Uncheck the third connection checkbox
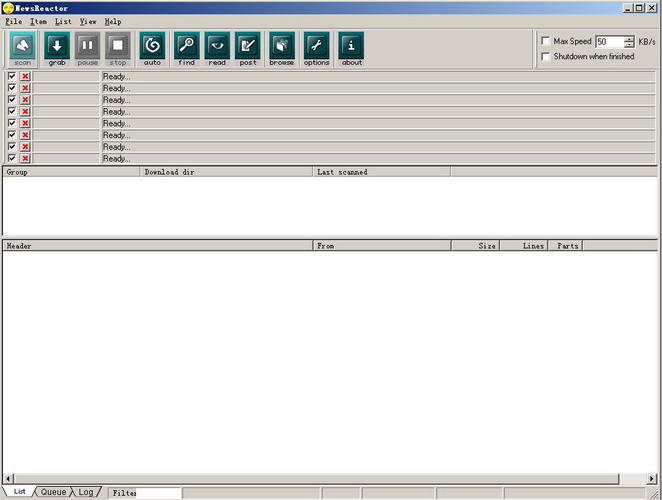The image size is (662, 500). pyautogui.click(x=12, y=100)
